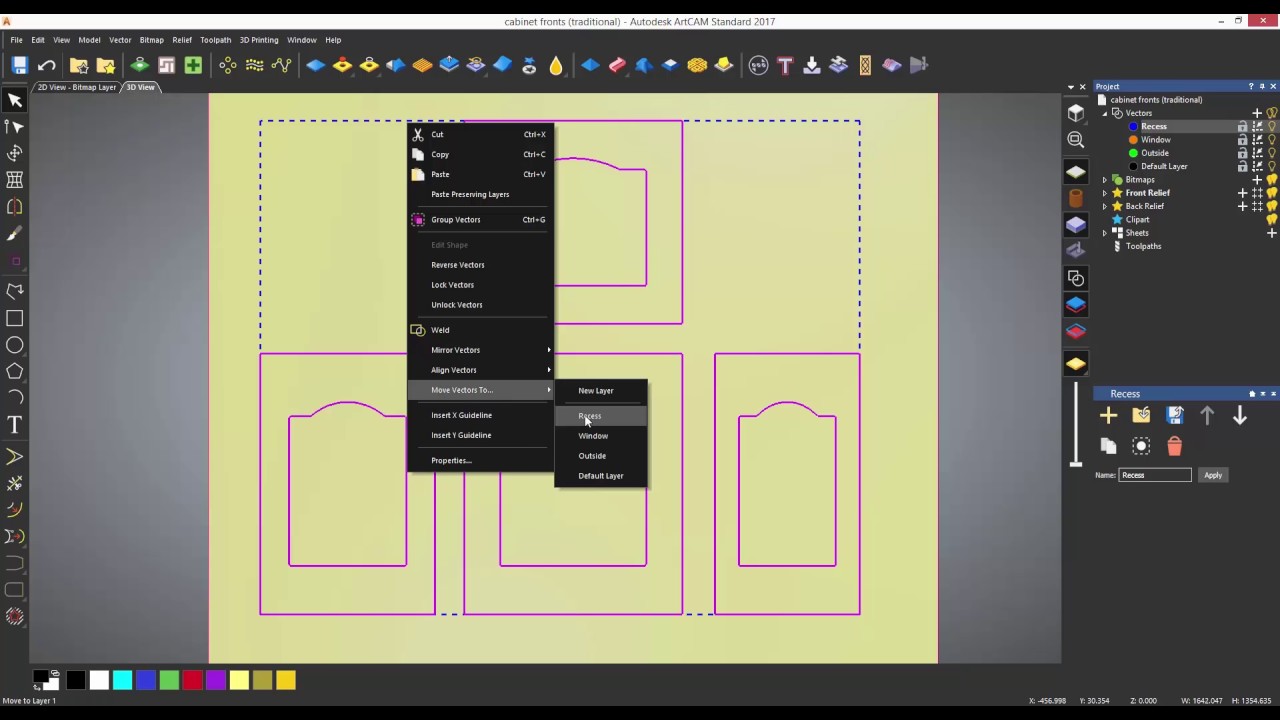Viewport: 1280px width, 720px height.
Task: Move layer up with grey arrow icon
Action: (x=1207, y=416)
